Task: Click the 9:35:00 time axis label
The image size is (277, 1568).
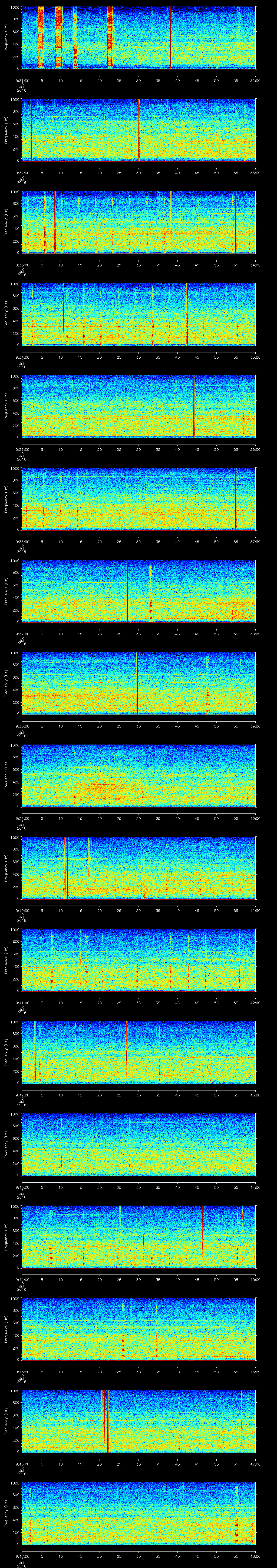Action: (22, 449)
